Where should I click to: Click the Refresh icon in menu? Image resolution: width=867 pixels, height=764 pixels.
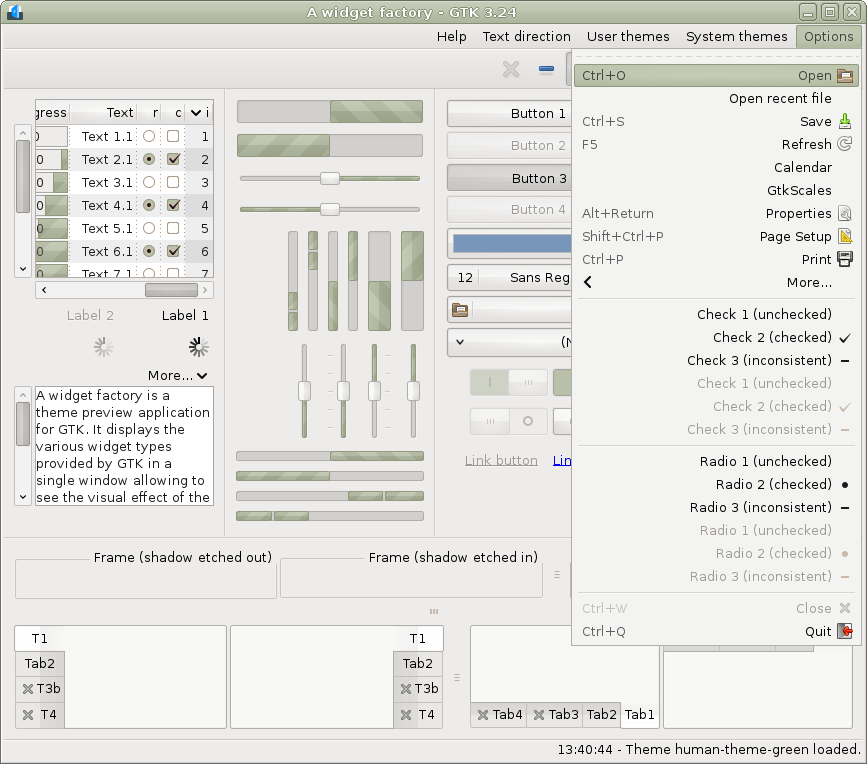click(845, 145)
